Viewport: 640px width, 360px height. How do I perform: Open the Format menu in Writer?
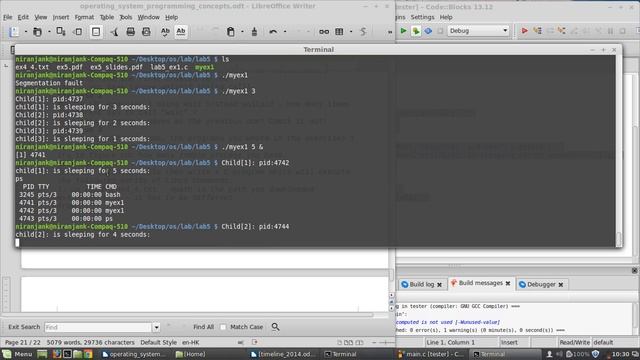84,17
